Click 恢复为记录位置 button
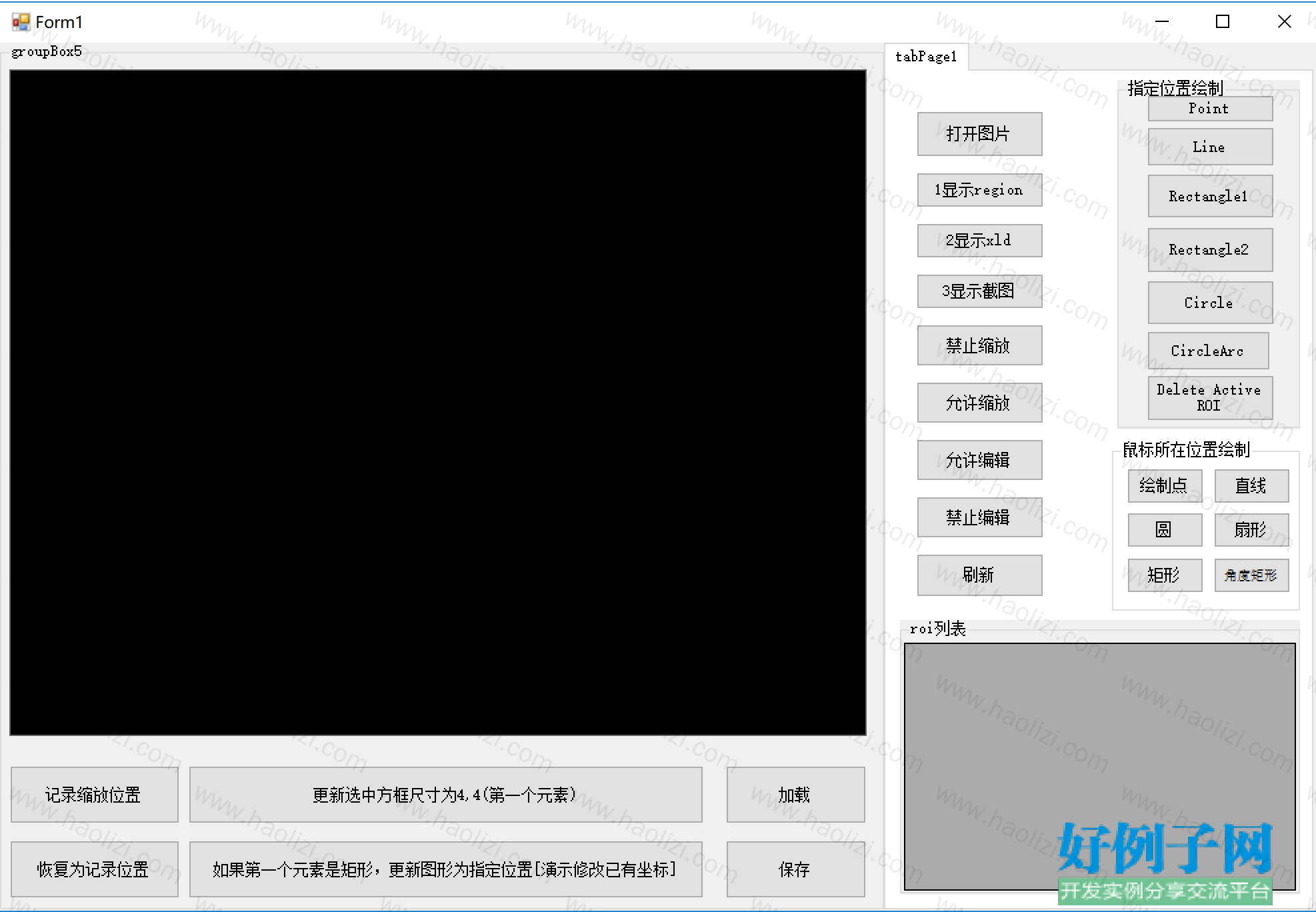The image size is (1316, 912). [94, 869]
